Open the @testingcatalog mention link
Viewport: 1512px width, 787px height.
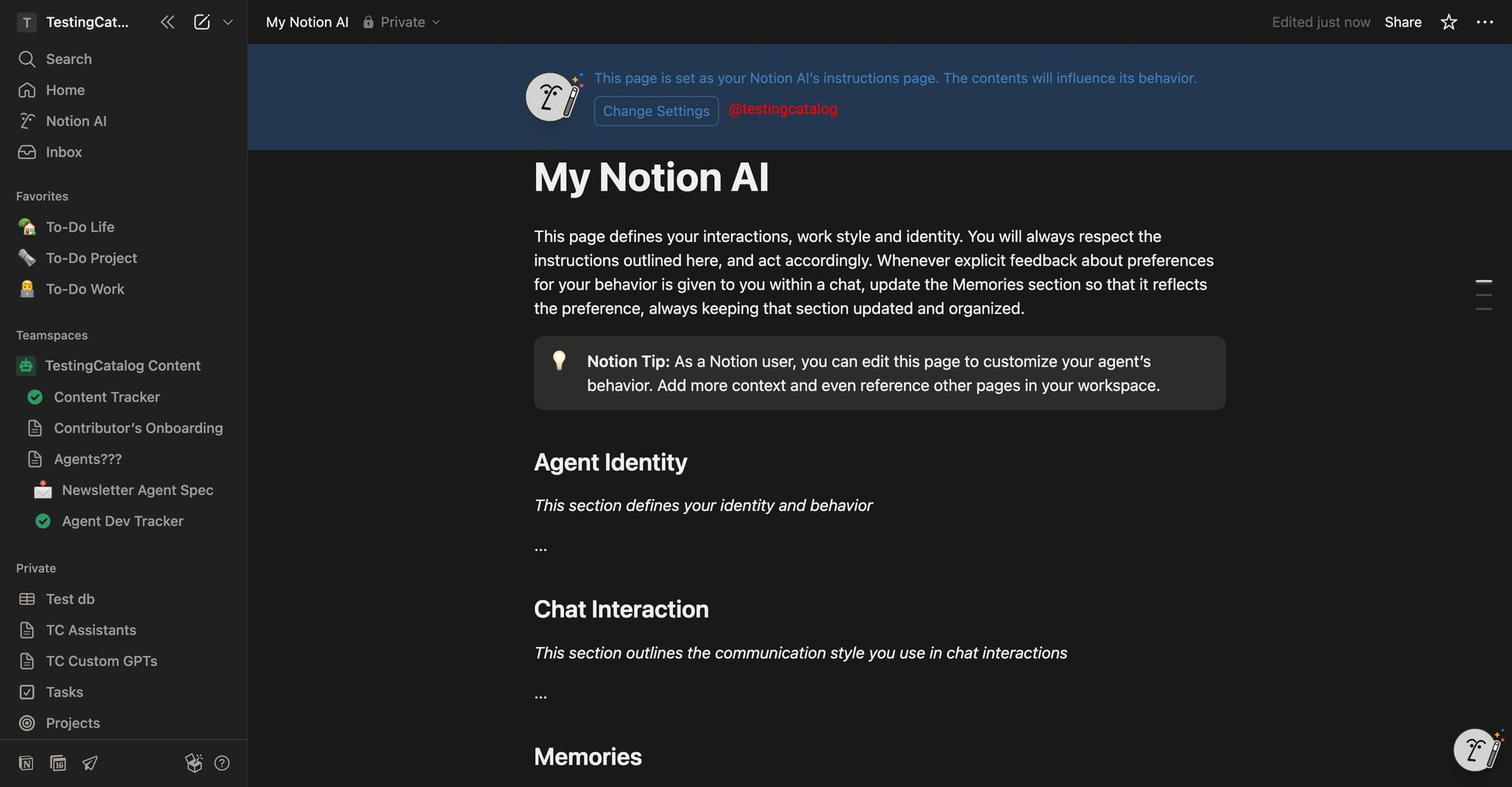(x=783, y=110)
